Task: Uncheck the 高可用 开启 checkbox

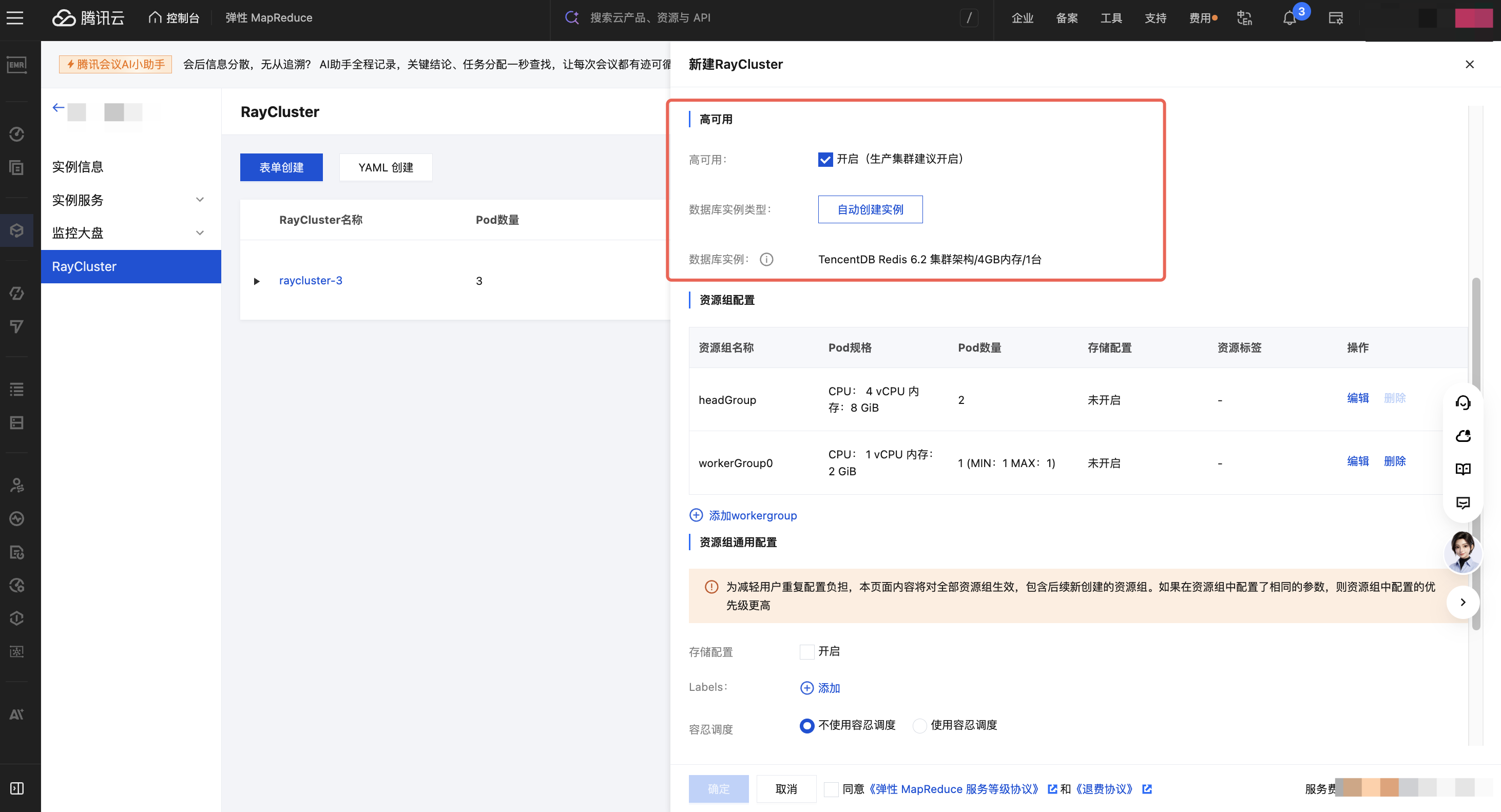Action: (x=825, y=160)
